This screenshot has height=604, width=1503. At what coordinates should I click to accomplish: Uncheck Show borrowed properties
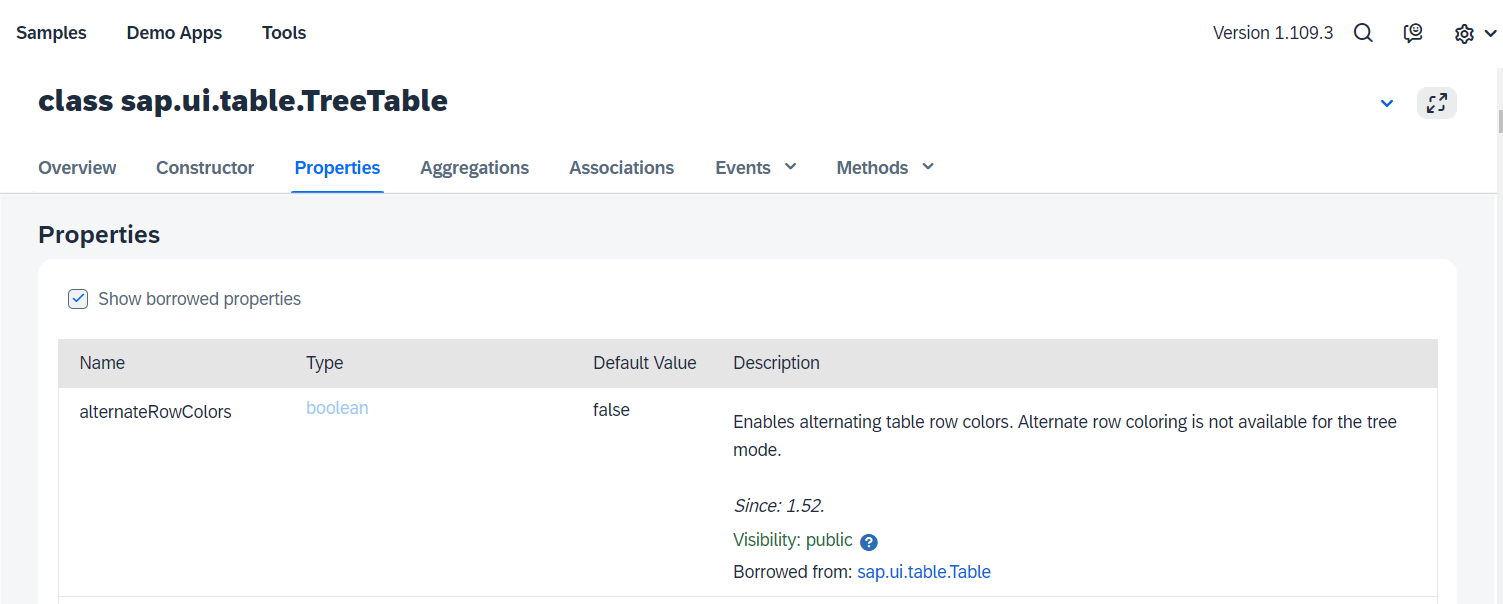[78, 298]
